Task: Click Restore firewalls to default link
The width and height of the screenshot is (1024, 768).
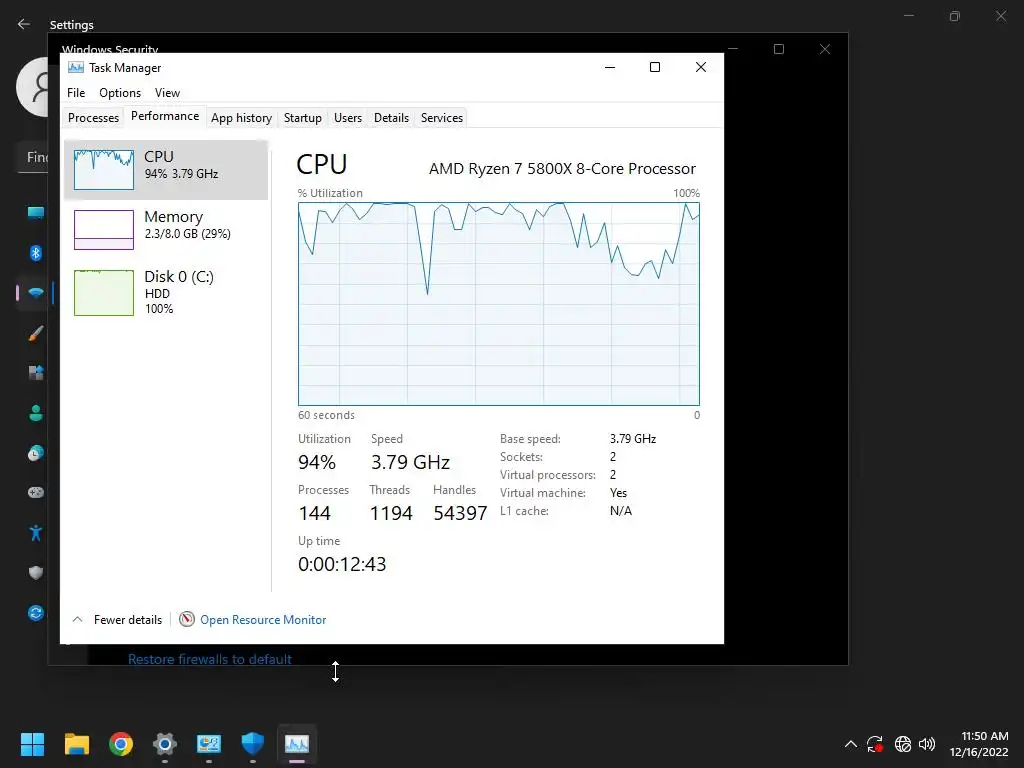Action: point(210,659)
